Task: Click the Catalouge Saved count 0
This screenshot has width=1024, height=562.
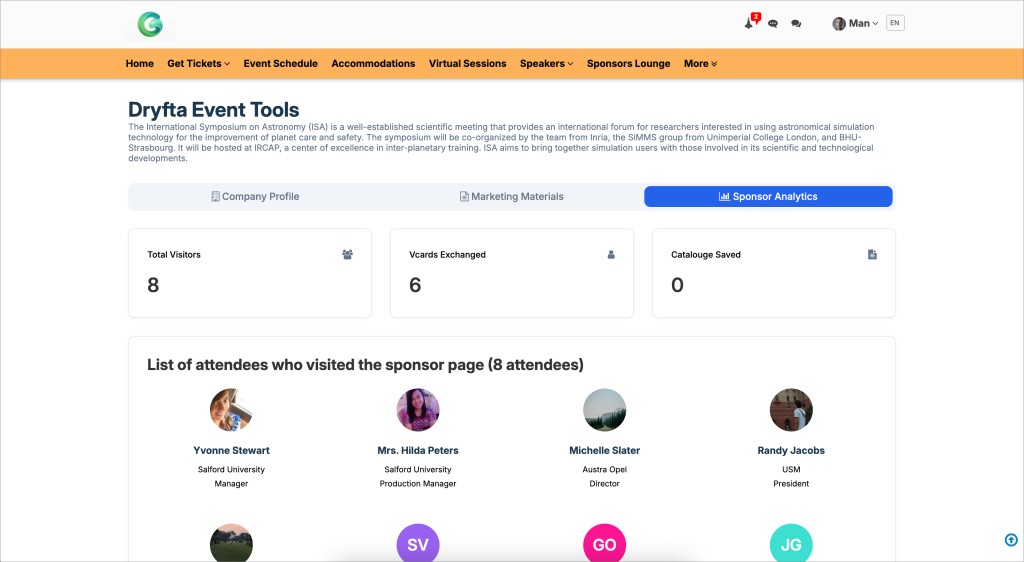Action: click(677, 285)
